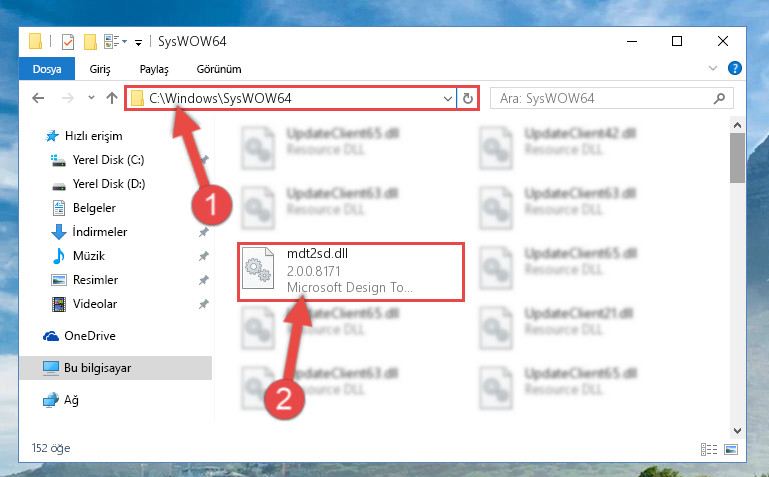Click the Ara: SysWOW64 search field

[603, 99]
